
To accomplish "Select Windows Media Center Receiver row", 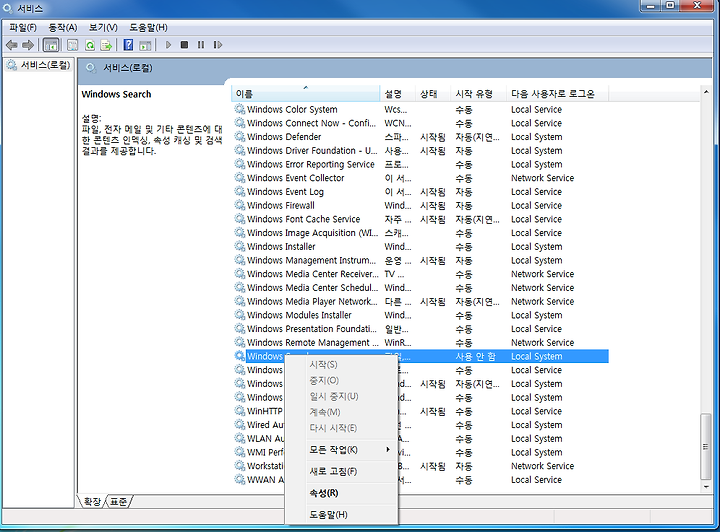I will pyautogui.click(x=420, y=274).
